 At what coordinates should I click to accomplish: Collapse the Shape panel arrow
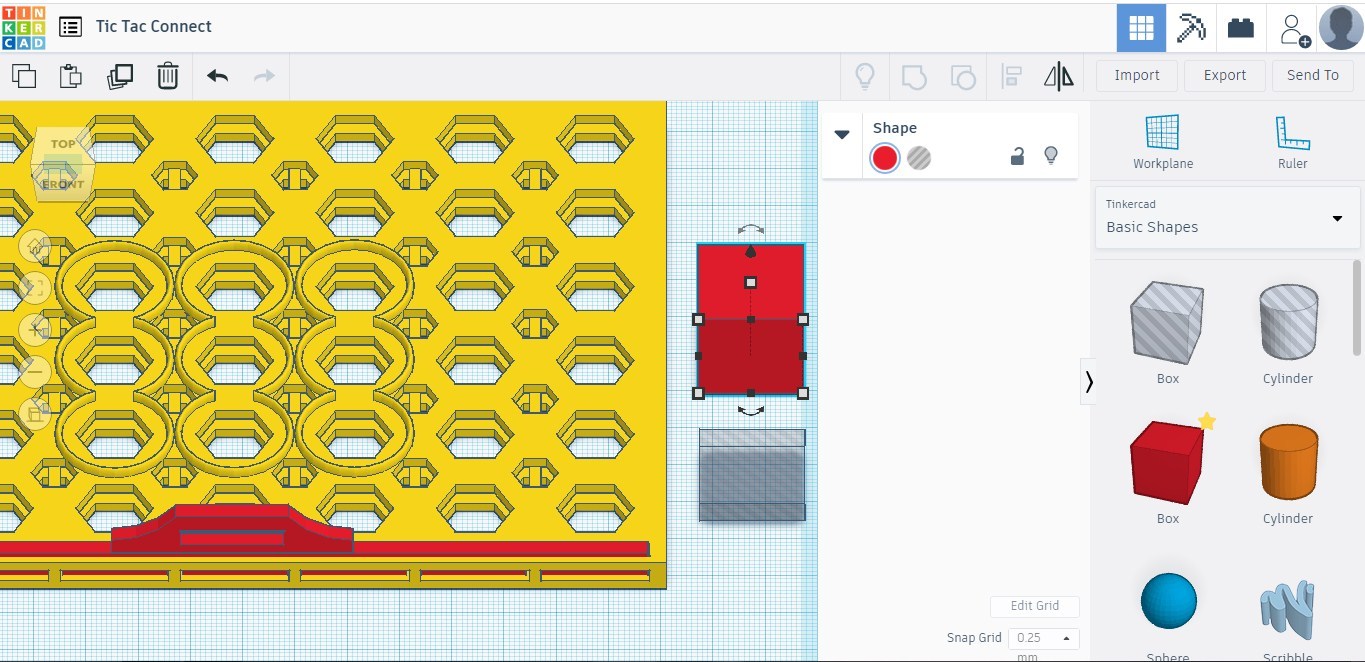coord(842,134)
